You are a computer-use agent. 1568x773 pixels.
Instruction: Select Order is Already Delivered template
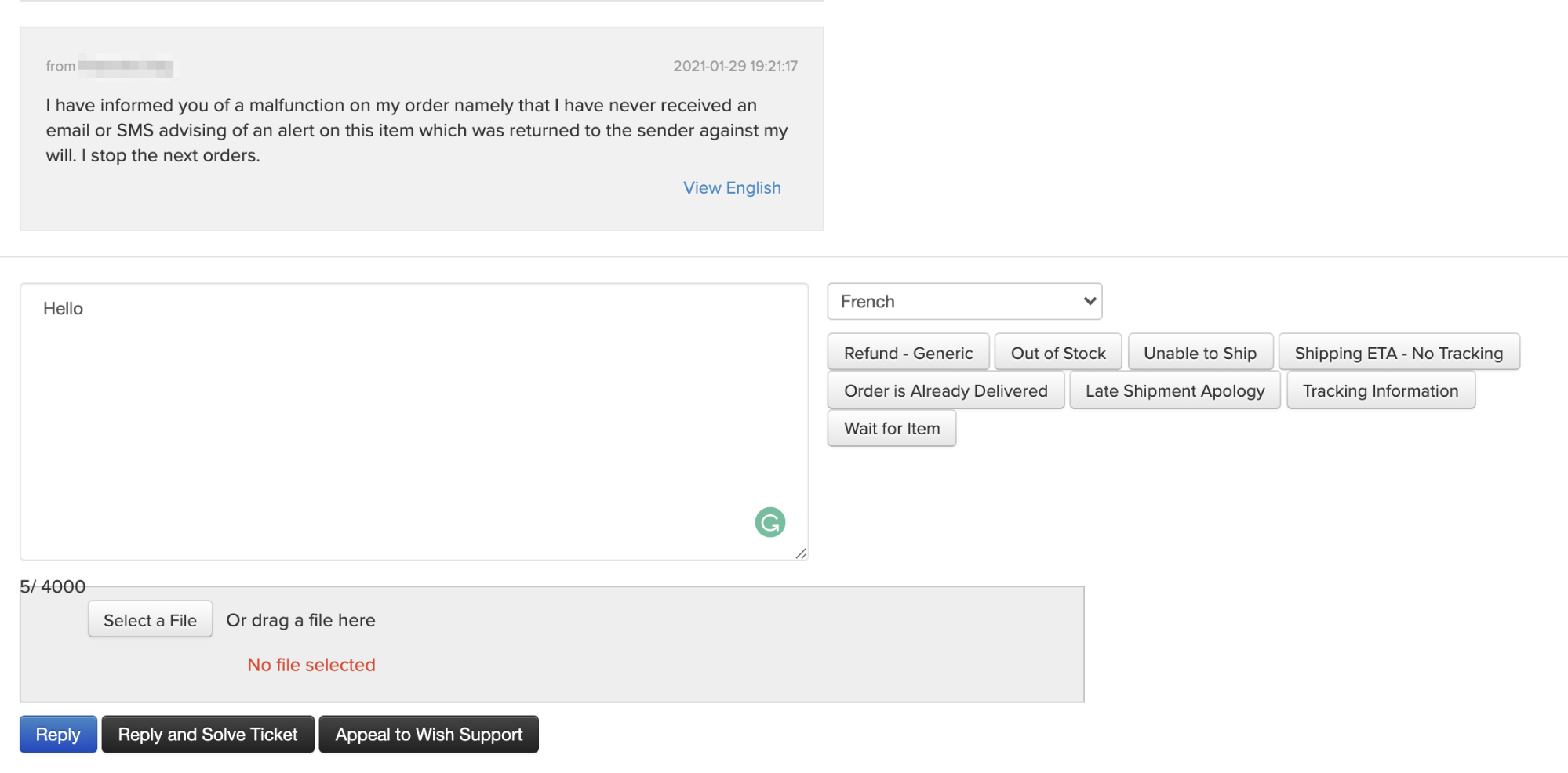[945, 390]
